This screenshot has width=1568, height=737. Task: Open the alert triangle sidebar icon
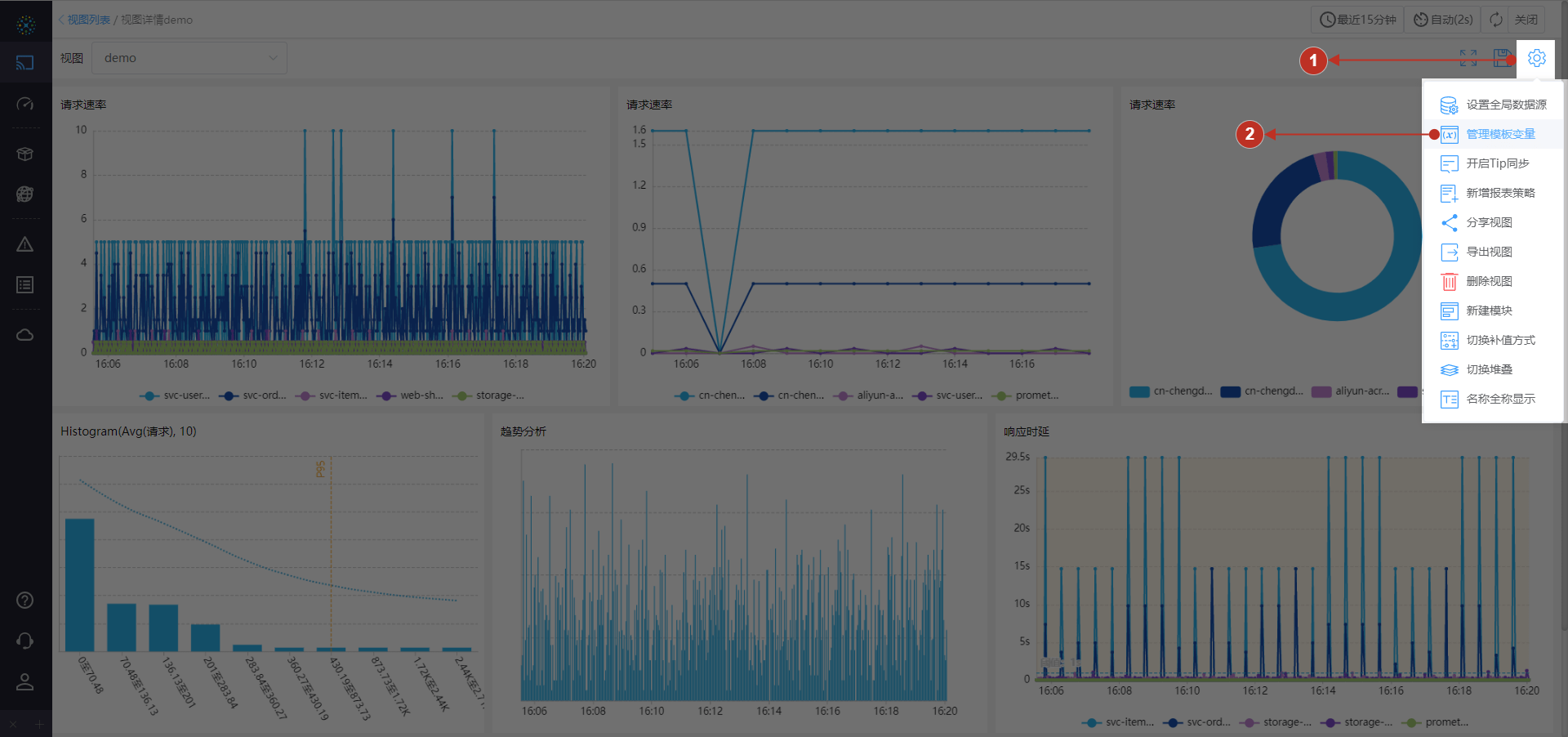tap(25, 244)
